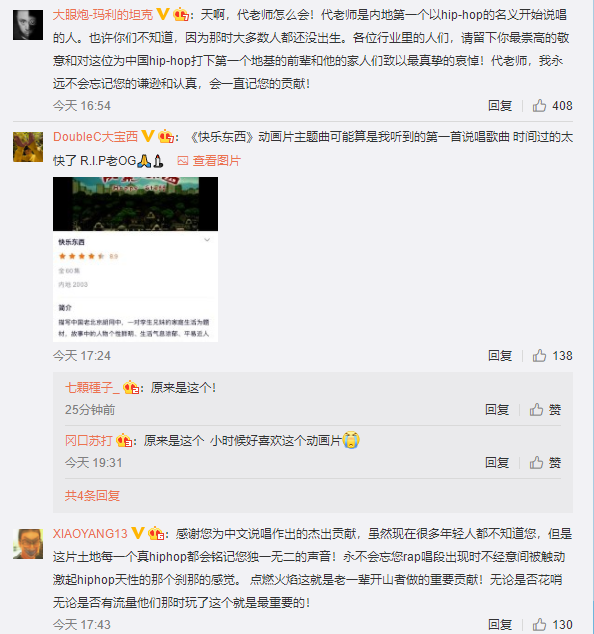The image size is (594, 634).
Task: Open username link 冈口苏打
Action: 89,440
